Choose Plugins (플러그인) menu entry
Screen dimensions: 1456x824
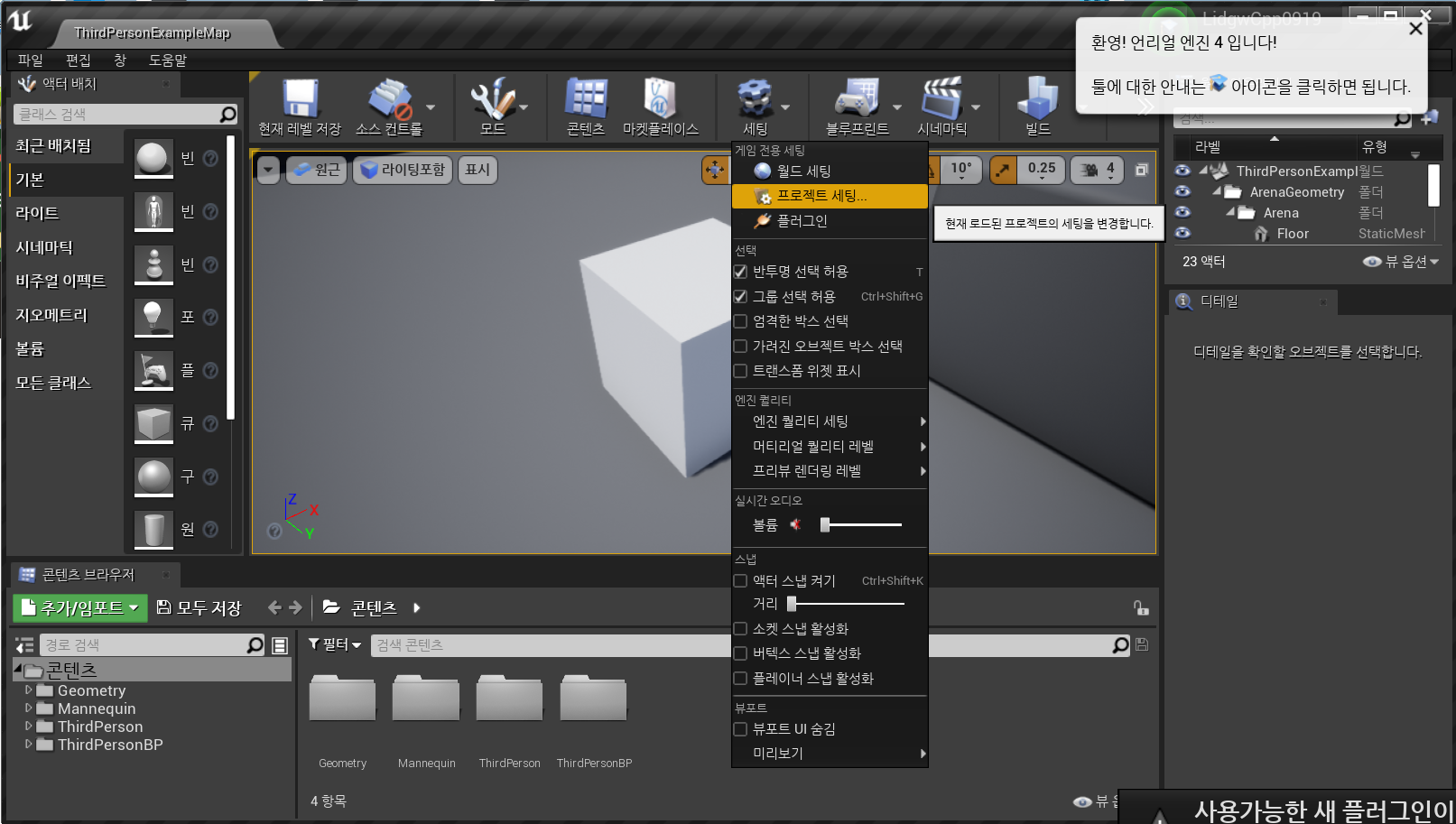coord(830,221)
